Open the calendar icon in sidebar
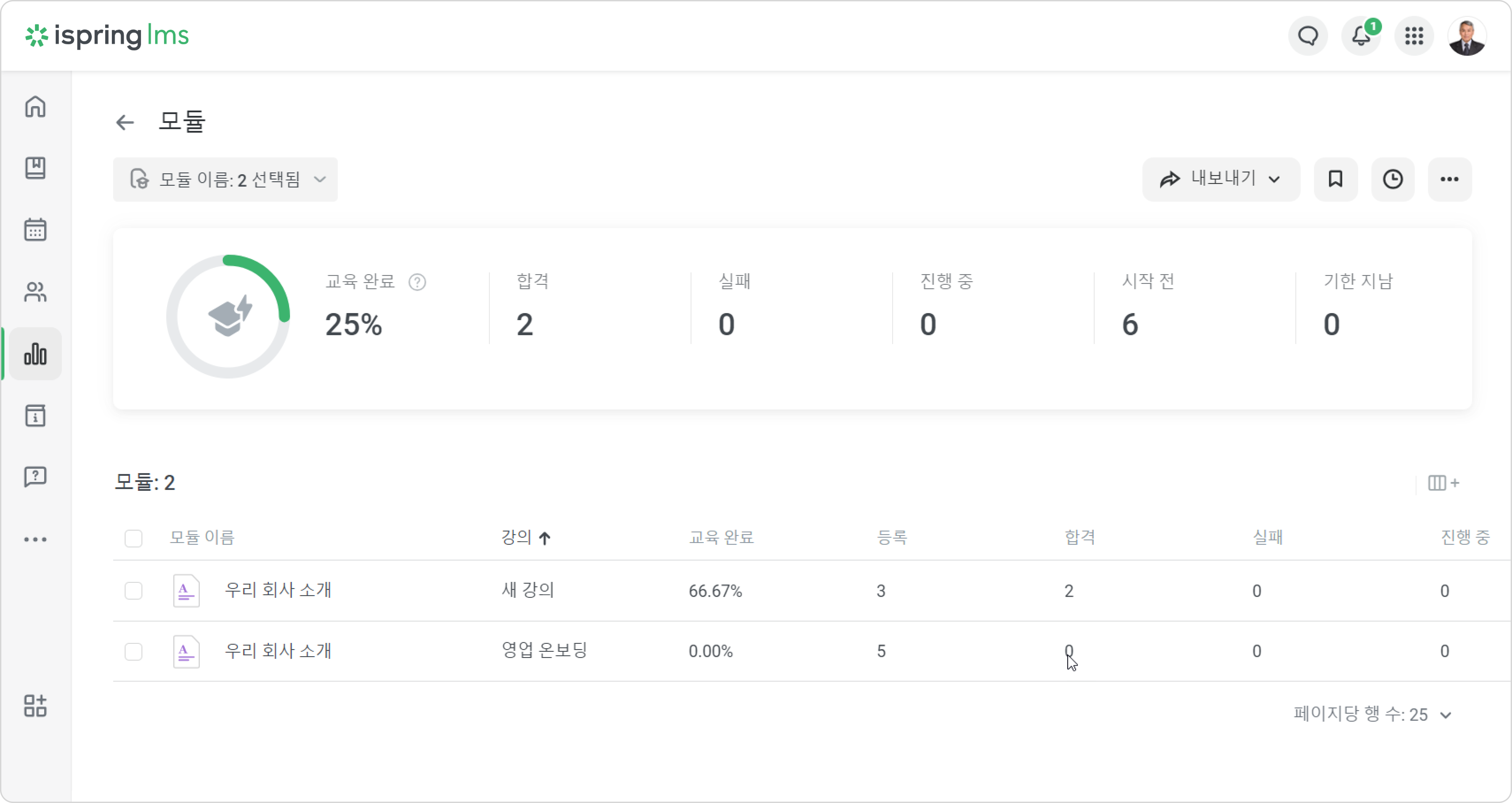Screen dimensions: 1512x803 [35, 229]
